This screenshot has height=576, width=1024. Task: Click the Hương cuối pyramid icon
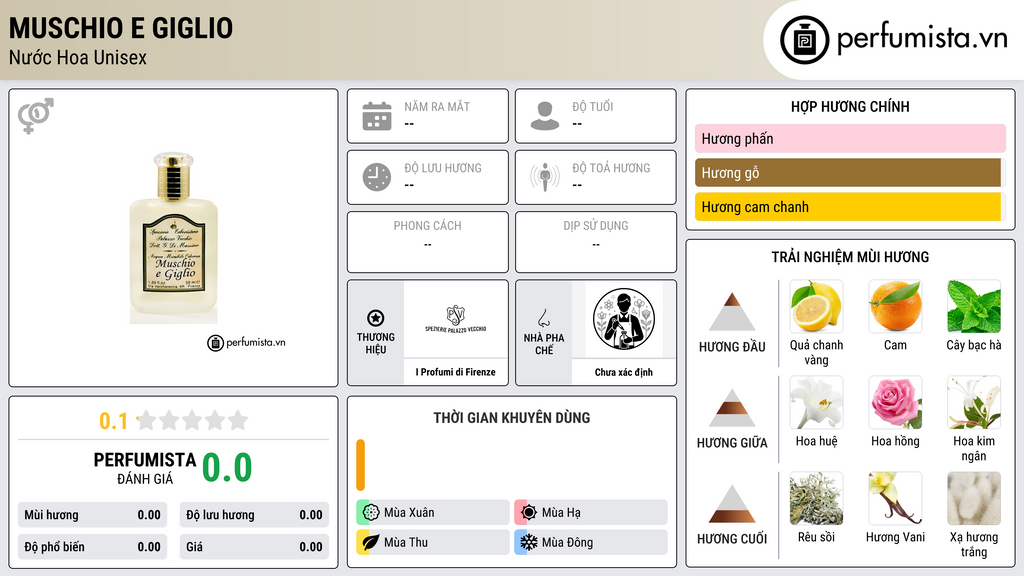732,504
